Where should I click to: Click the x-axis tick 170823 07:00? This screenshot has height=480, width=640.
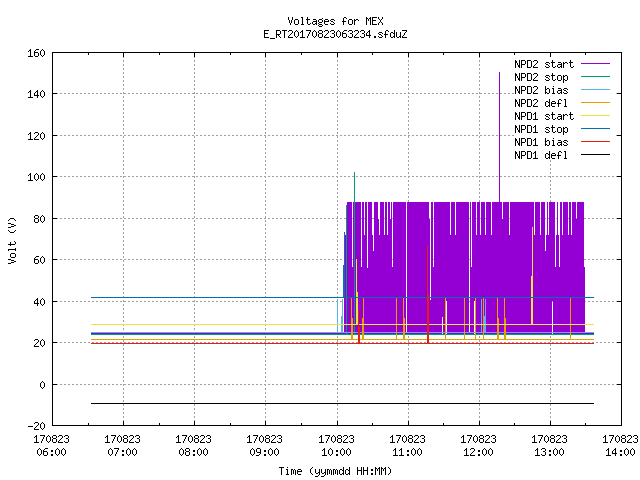point(122,446)
